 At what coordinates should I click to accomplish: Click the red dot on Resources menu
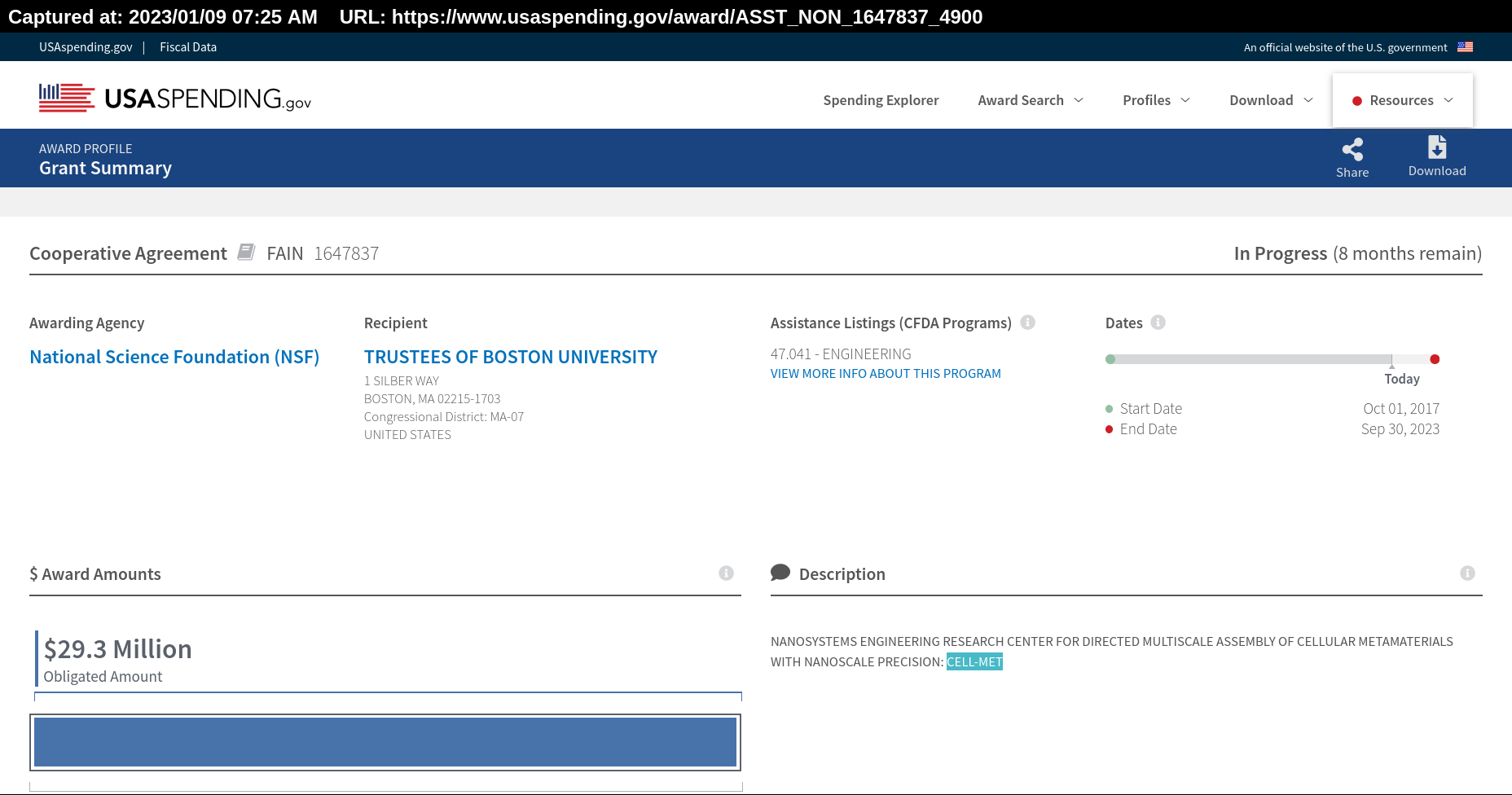tap(1357, 101)
